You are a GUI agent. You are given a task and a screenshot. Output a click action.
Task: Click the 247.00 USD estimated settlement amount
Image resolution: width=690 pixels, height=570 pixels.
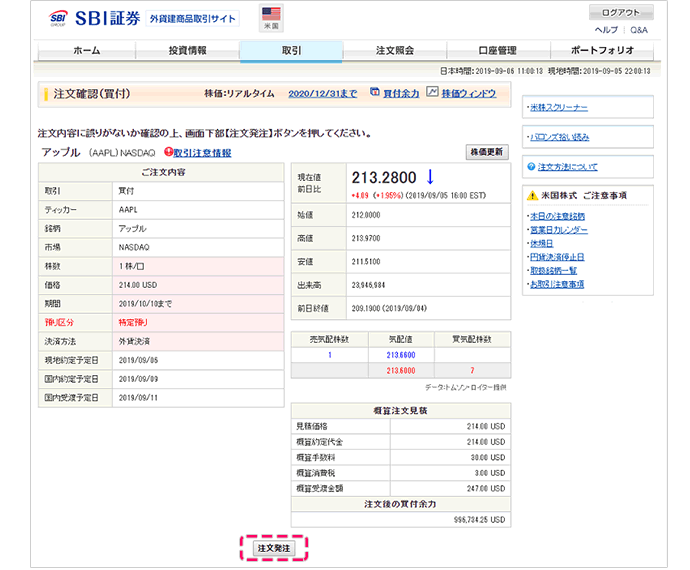[486, 489]
